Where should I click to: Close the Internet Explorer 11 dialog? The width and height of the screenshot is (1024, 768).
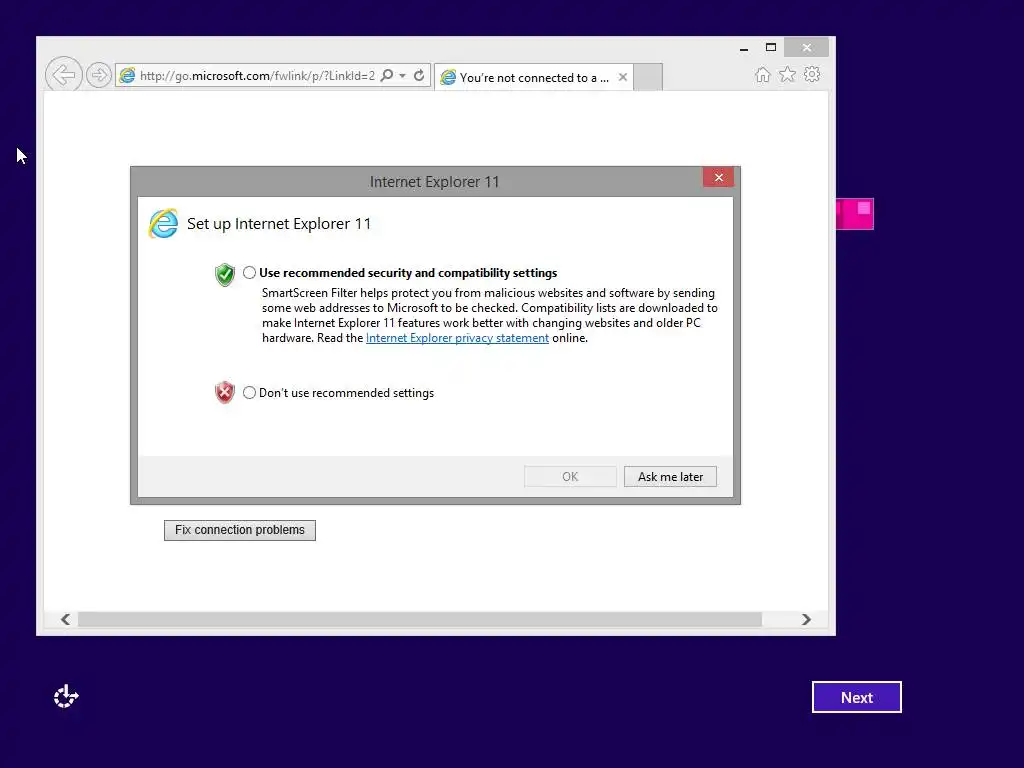click(x=718, y=178)
